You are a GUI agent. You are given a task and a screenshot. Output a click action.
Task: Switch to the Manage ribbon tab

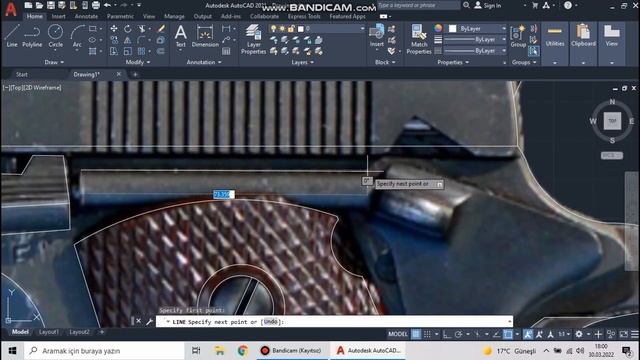(174, 16)
